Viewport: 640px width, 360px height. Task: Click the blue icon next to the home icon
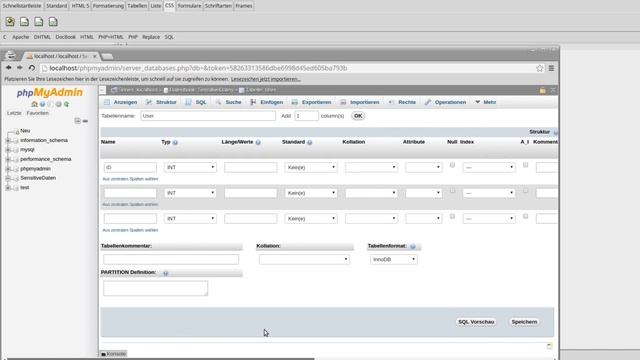click(x=42, y=104)
